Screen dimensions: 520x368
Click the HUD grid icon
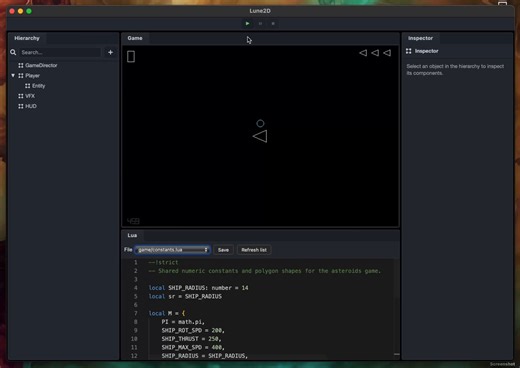click(x=21, y=106)
